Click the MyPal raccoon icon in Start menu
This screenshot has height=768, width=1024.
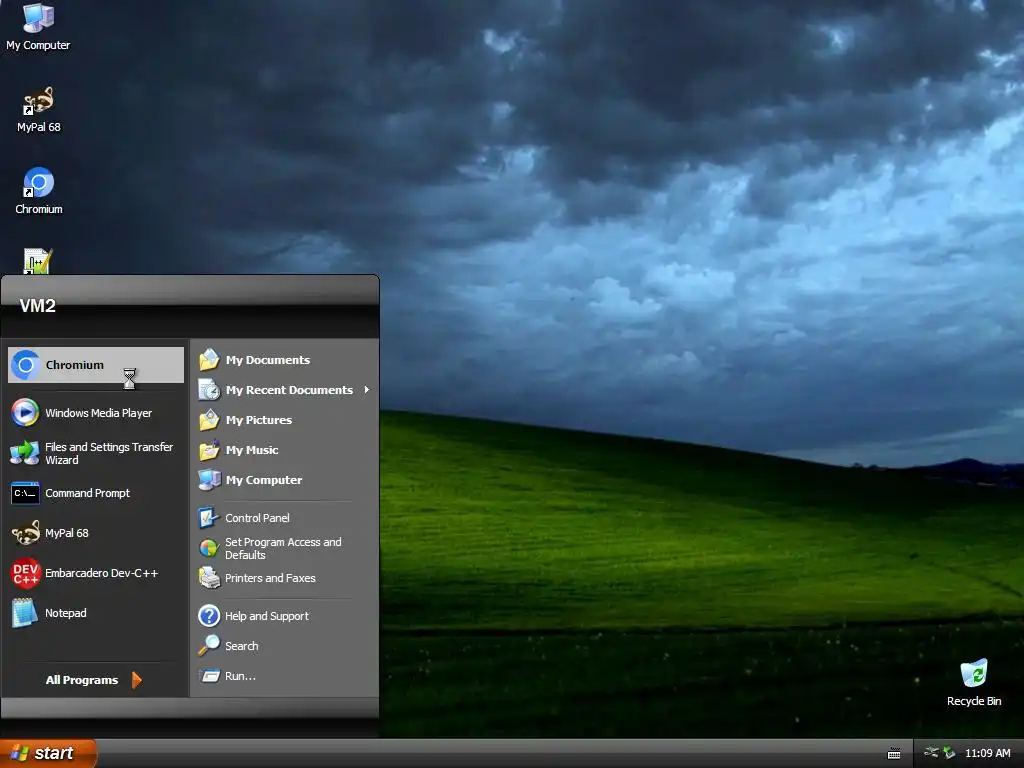tap(26, 533)
